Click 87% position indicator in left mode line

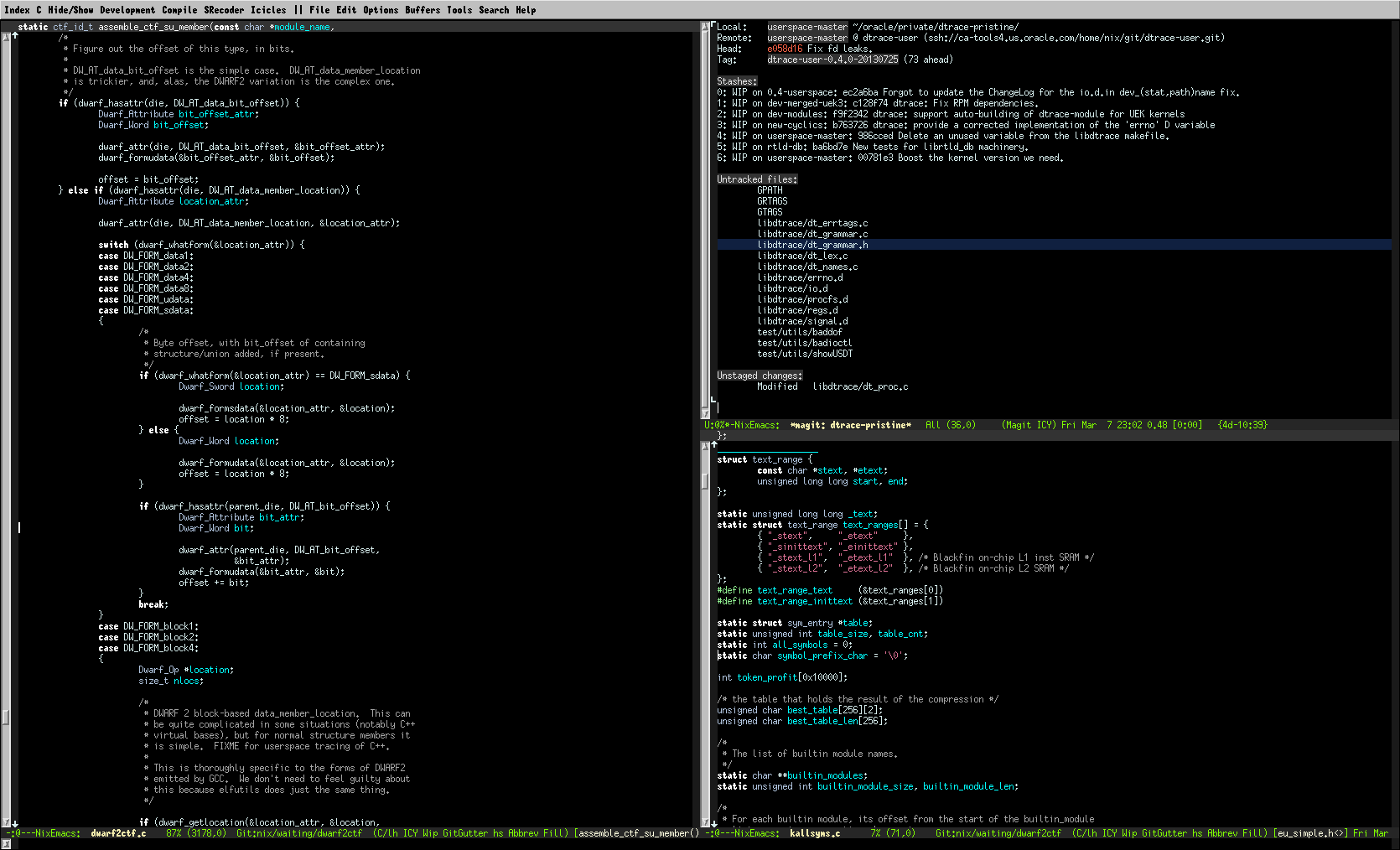point(174,833)
